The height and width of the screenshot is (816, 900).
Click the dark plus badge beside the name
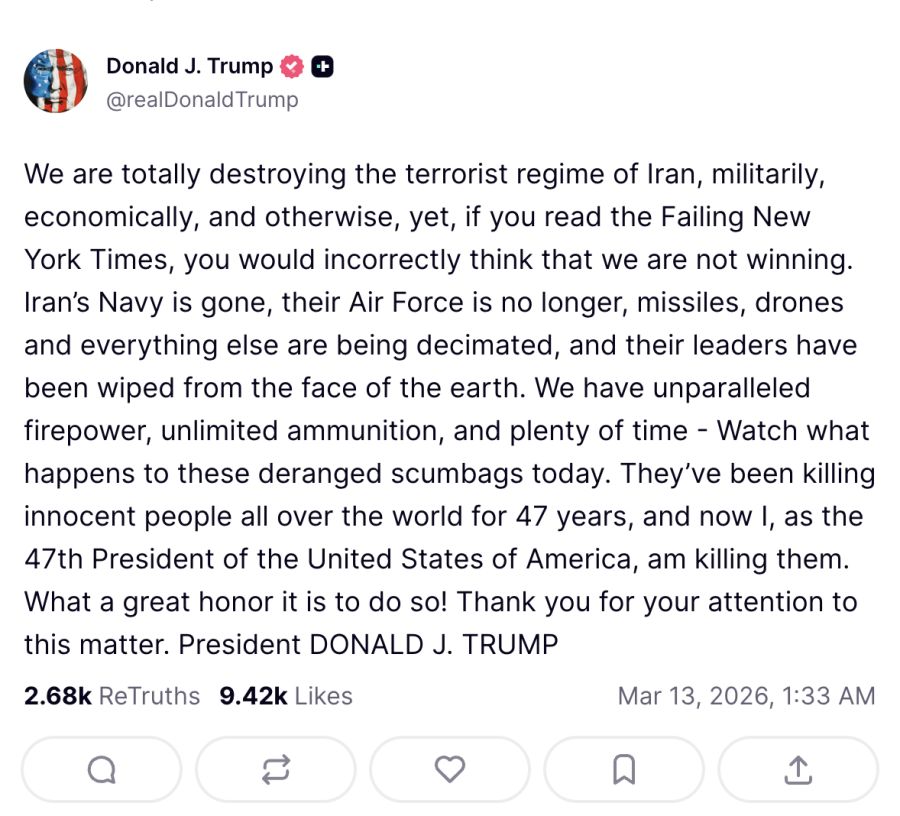point(321,66)
